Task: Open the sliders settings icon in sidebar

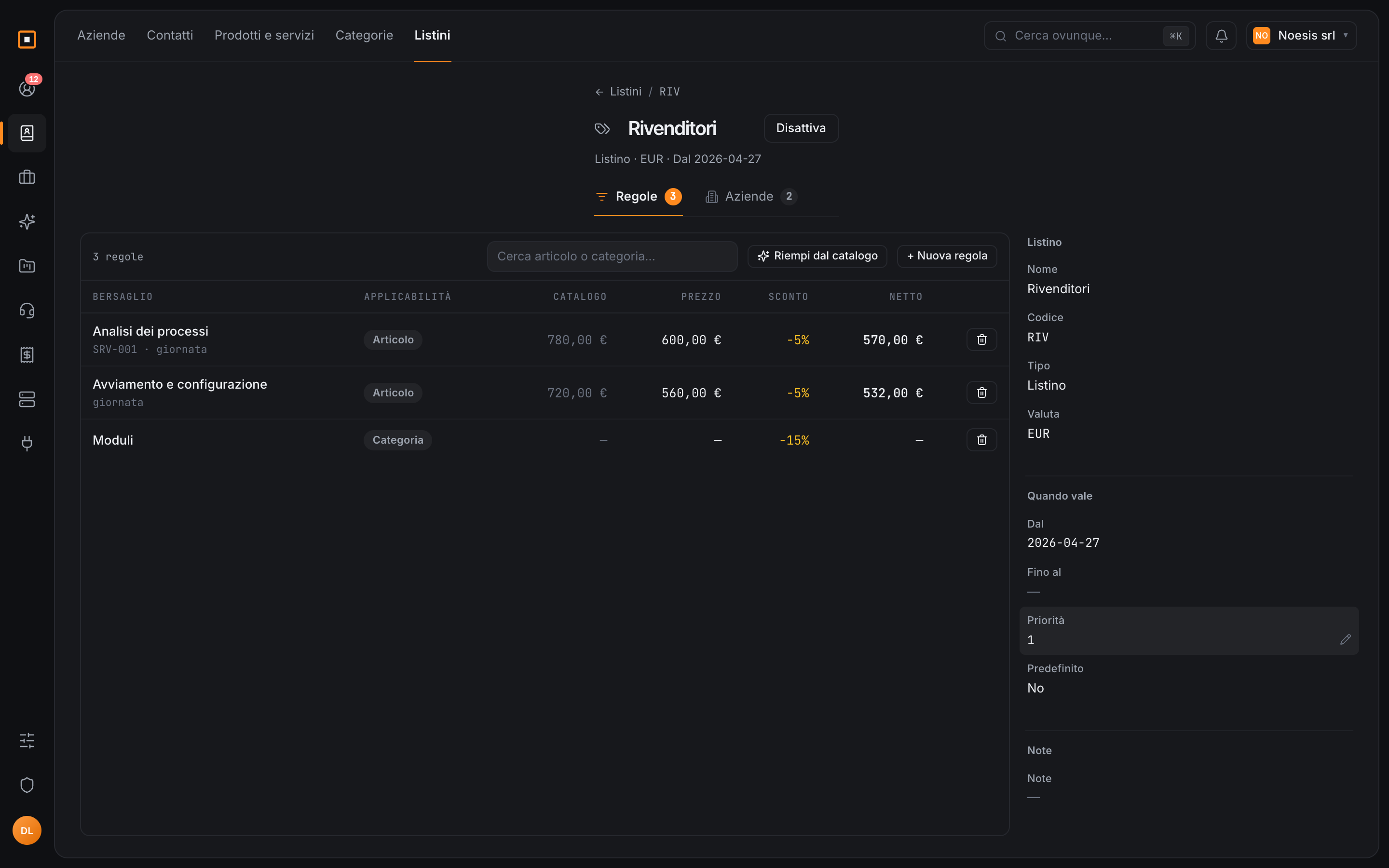Action: [27, 741]
